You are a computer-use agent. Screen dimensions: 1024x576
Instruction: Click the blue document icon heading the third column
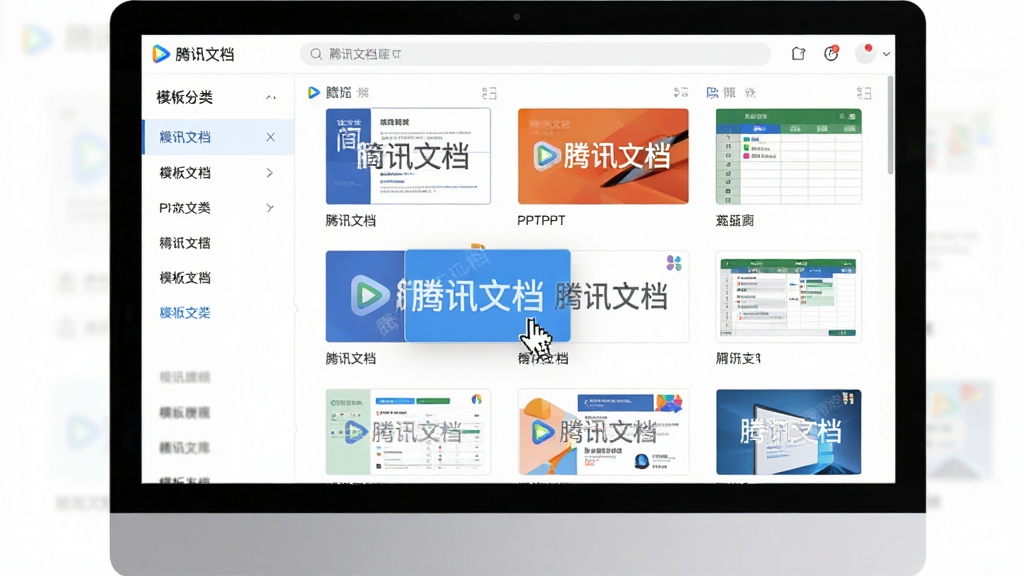point(712,93)
